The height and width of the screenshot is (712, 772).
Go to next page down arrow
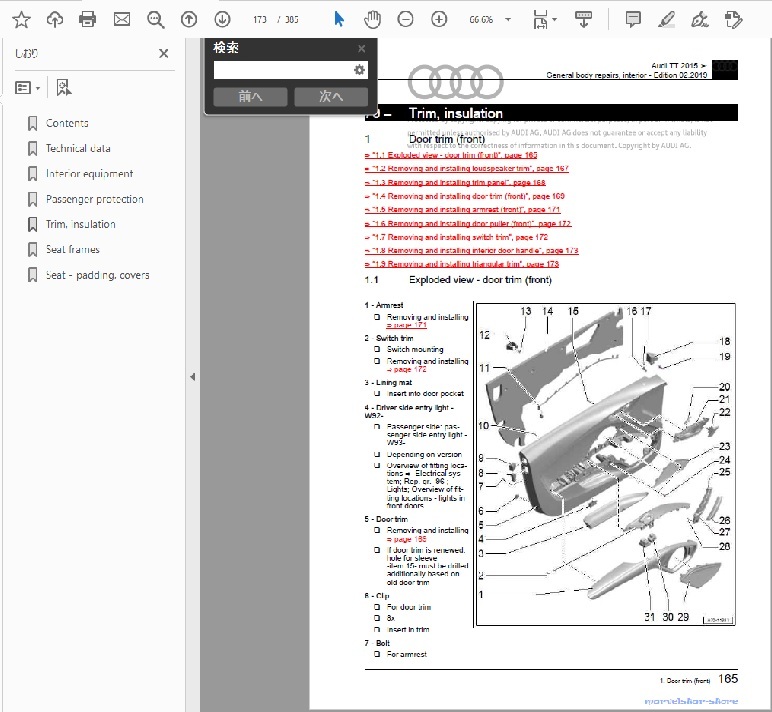[x=223, y=20]
